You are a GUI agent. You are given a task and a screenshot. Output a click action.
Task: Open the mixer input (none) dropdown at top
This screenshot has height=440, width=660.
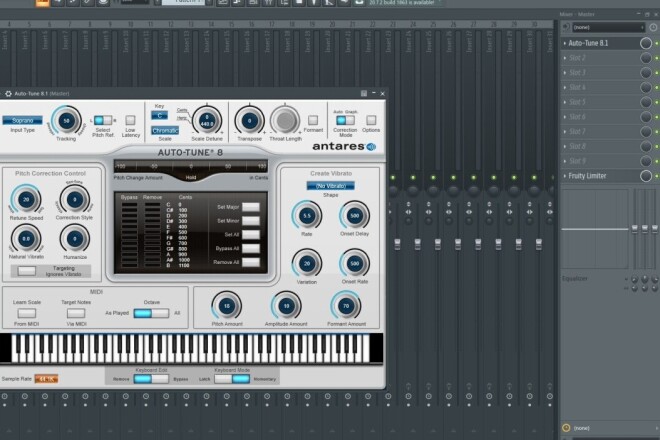609,27
